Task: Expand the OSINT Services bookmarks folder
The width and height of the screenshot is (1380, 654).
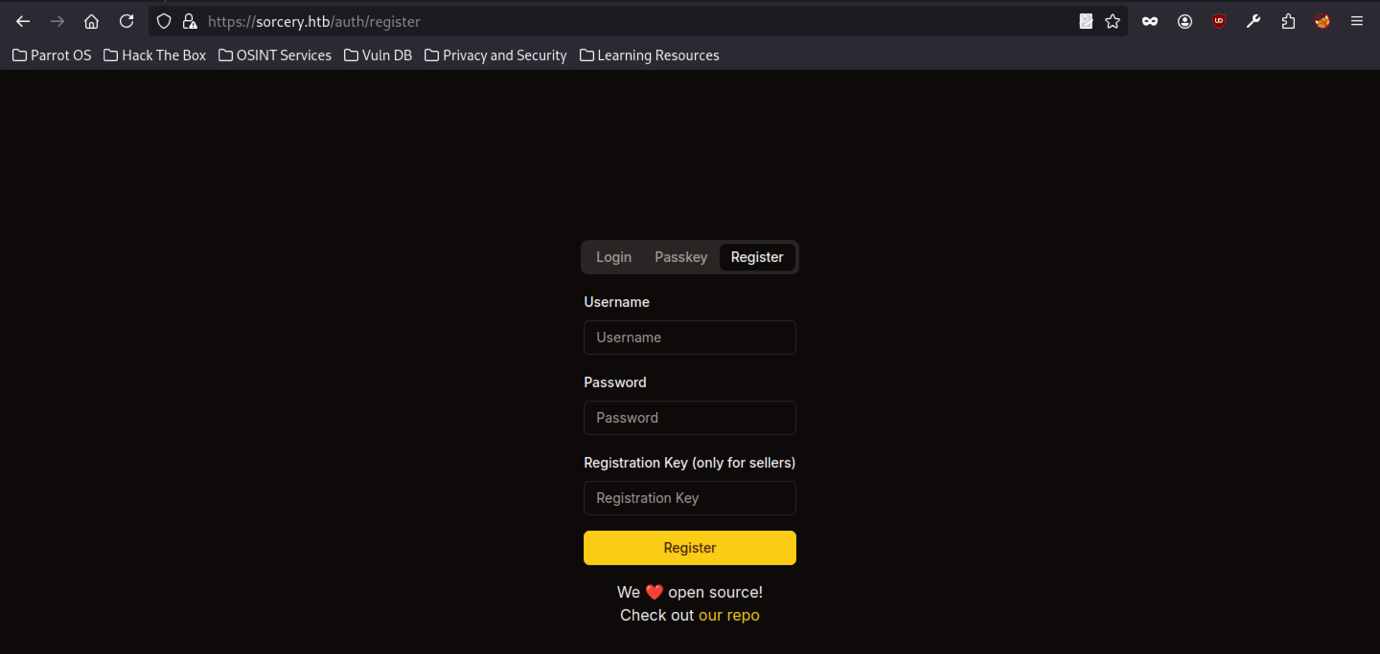Action: (275, 55)
